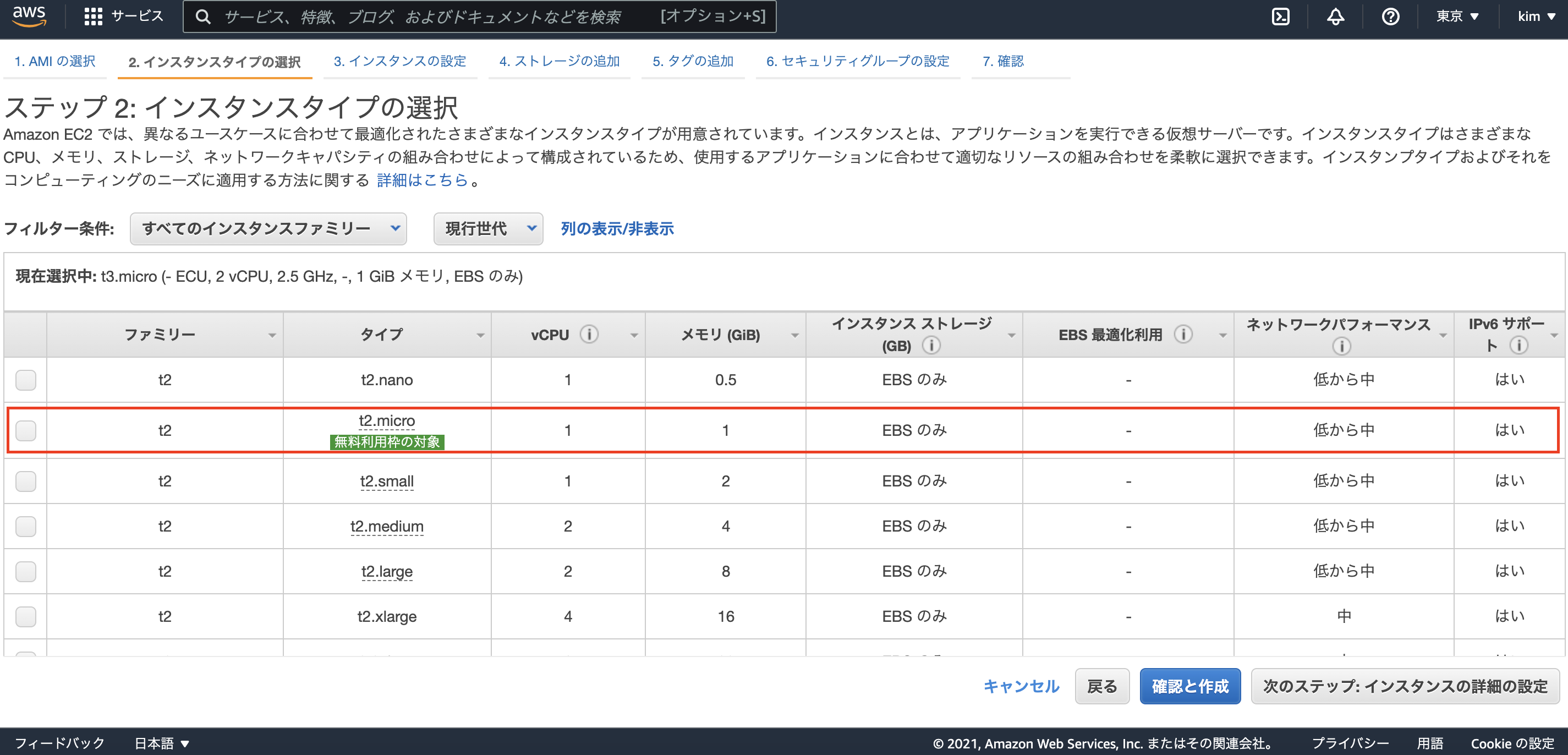The width and height of the screenshot is (1568, 755).
Task: Sort by vCPU column arrow
Action: click(x=634, y=336)
